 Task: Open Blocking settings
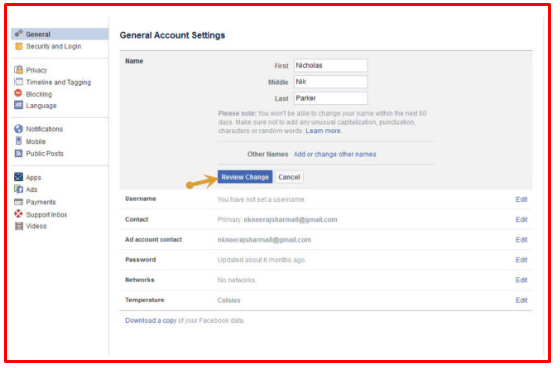point(39,94)
